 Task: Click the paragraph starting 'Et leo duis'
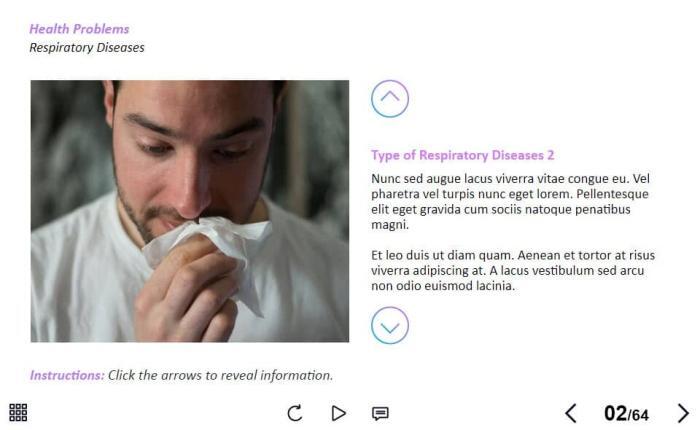[513, 271]
